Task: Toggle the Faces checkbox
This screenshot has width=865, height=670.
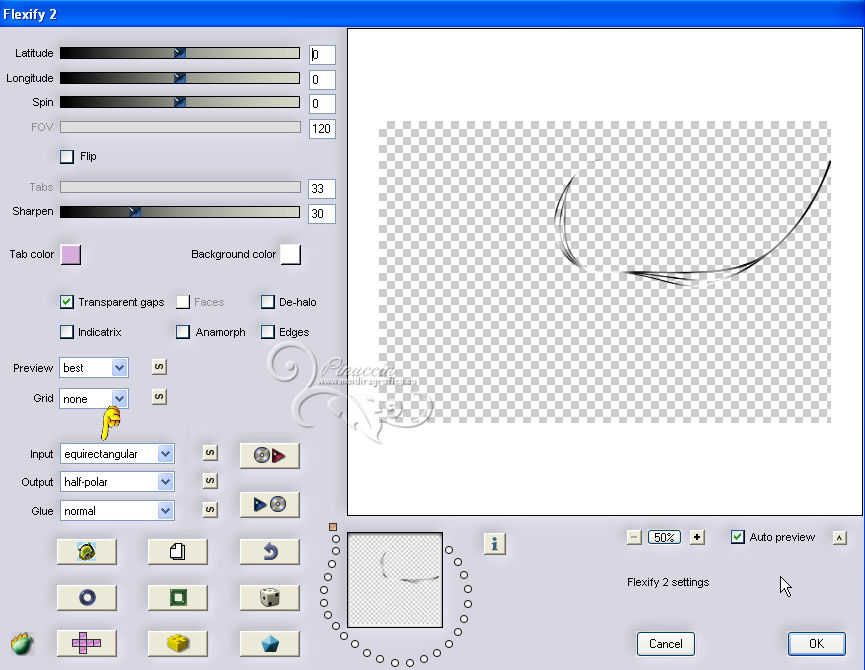Action: point(183,302)
